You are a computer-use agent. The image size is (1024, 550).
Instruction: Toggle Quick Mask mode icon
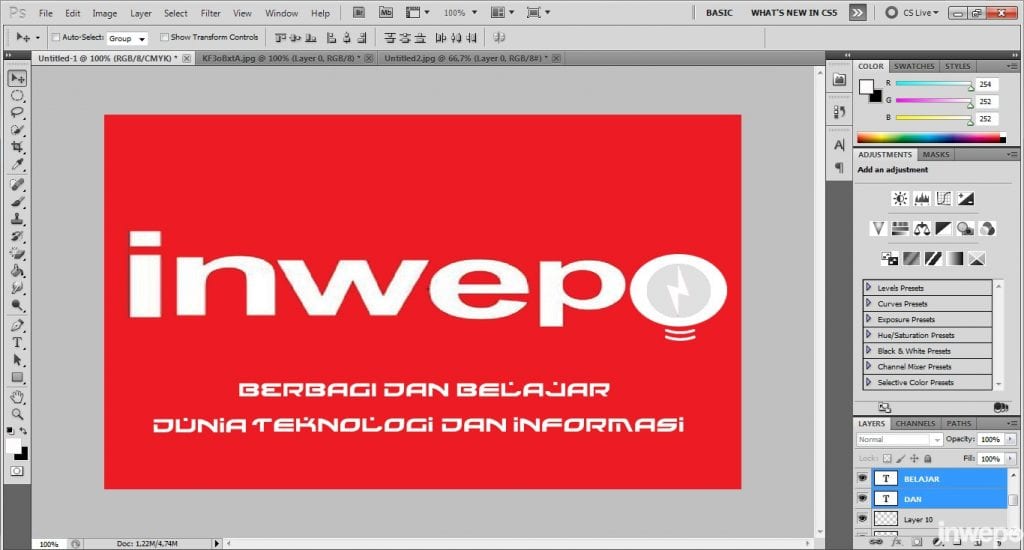pyautogui.click(x=17, y=471)
